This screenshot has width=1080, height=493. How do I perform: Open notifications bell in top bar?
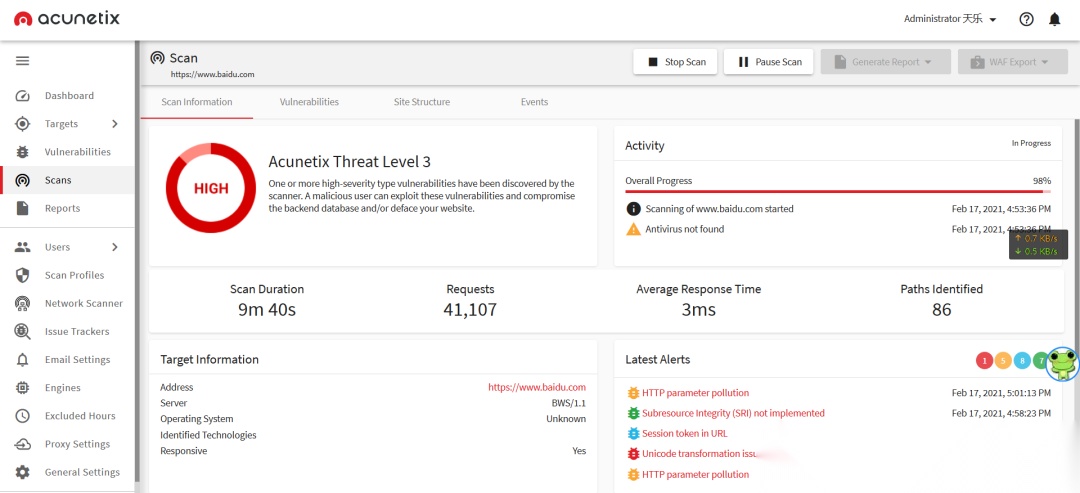1055,19
